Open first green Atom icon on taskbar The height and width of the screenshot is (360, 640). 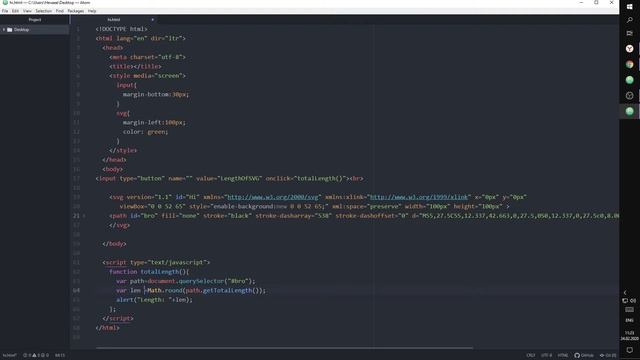[629, 80]
